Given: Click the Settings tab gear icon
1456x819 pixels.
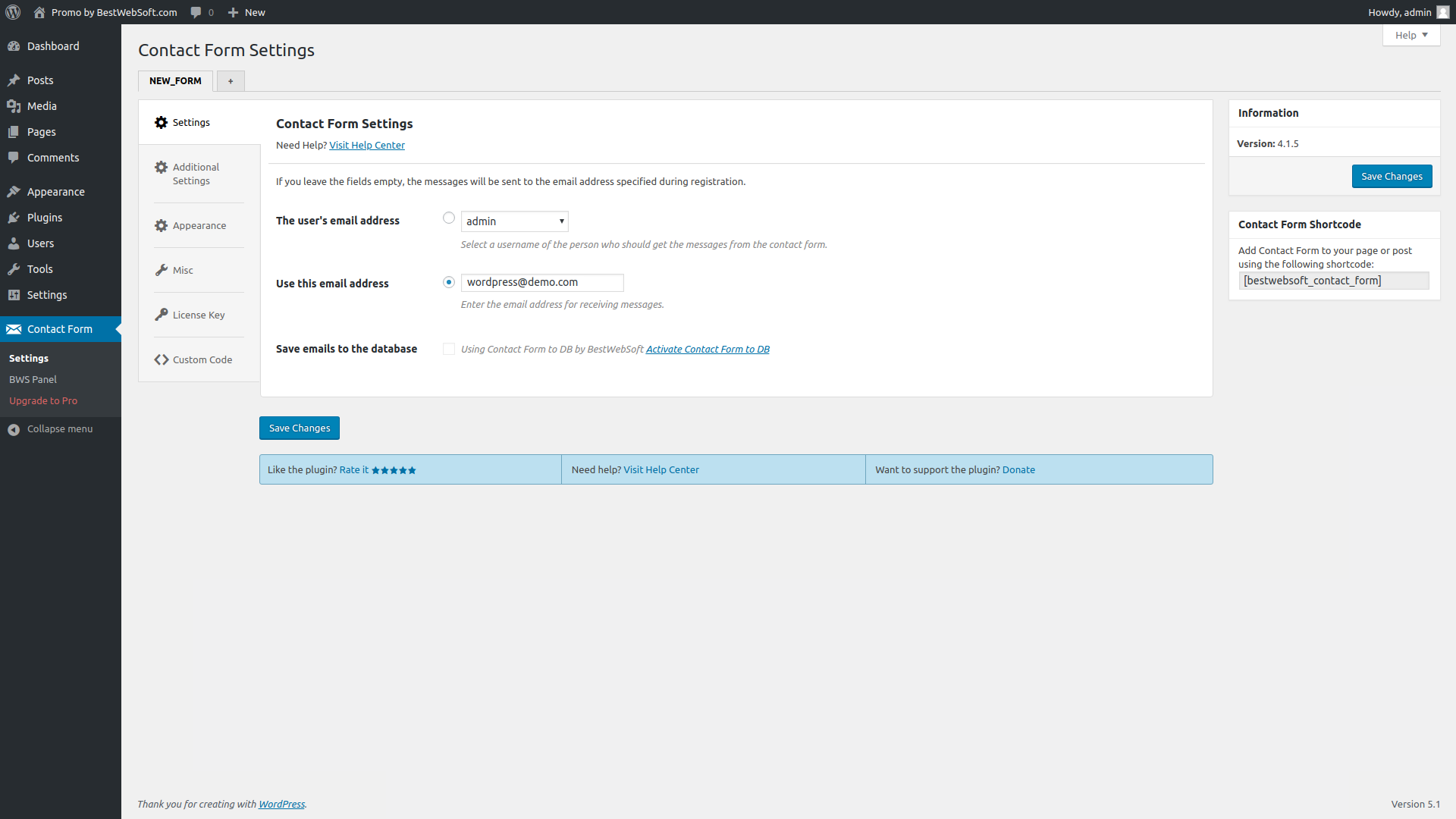Looking at the screenshot, I should tap(161, 122).
